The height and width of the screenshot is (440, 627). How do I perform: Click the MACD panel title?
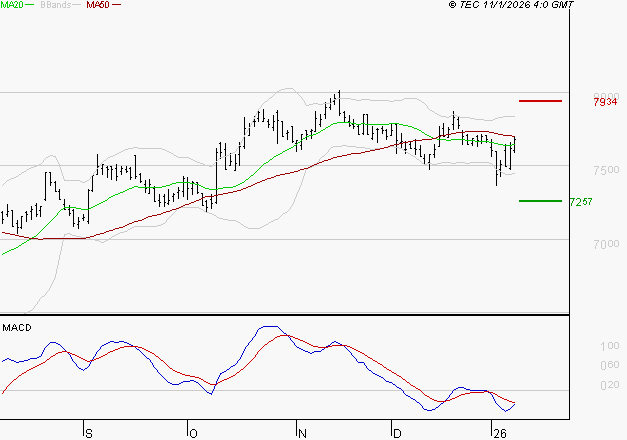click(17, 328)
